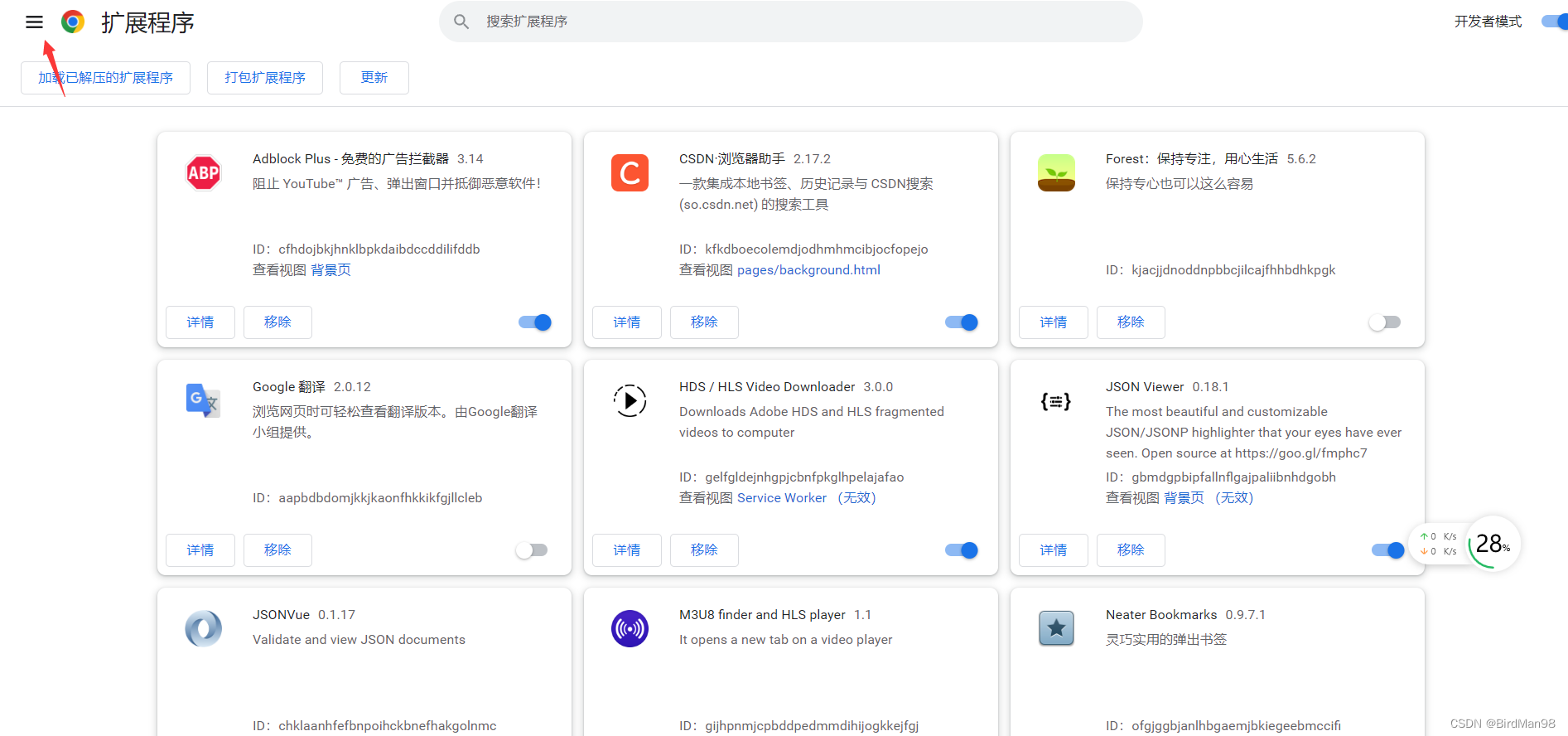Image resolution: width=1568 pixels, height=736 pixels.
Task: Click the Forest plant icon
Action: coord(1056,173)
